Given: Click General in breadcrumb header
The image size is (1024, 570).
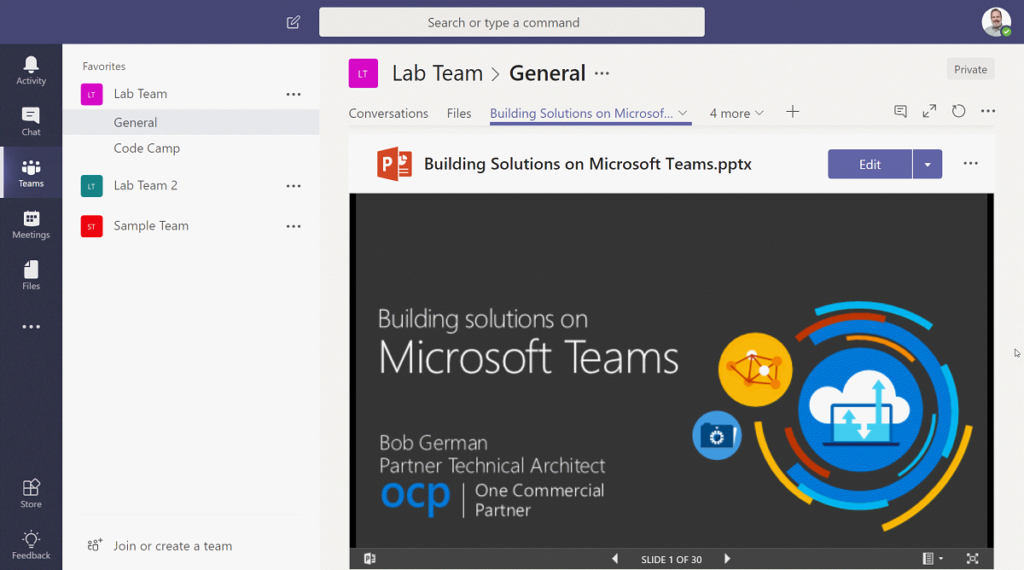Looking at the screenshot, I should tap(547, 73).
